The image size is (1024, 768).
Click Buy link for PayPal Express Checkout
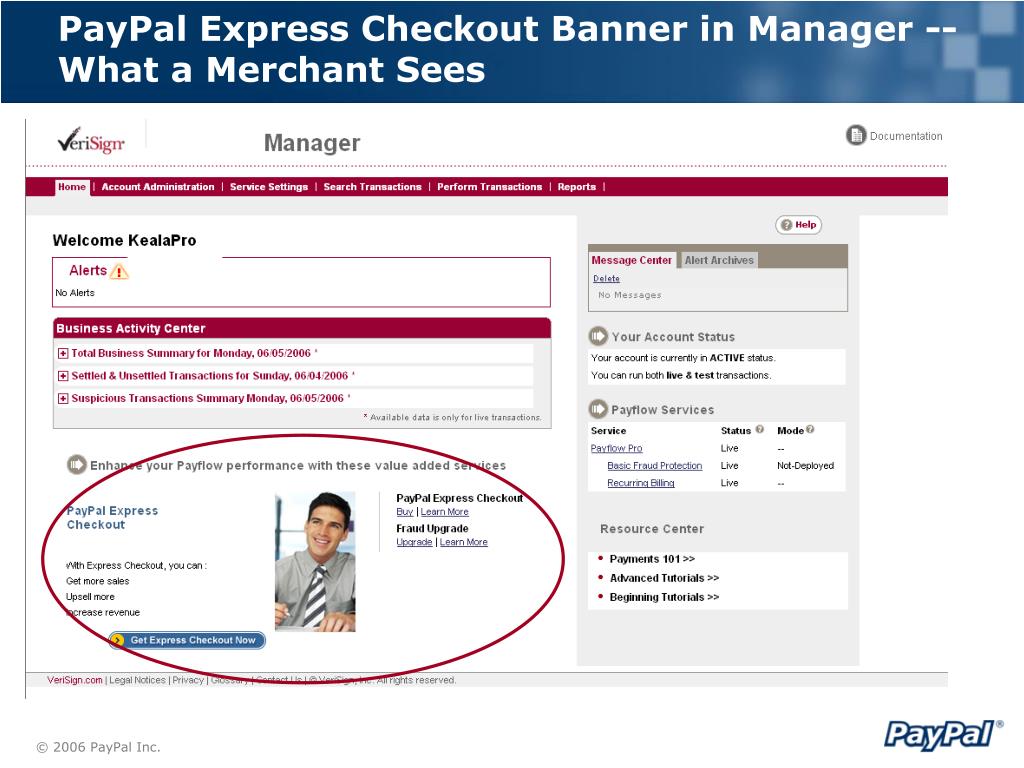point(404,512)
